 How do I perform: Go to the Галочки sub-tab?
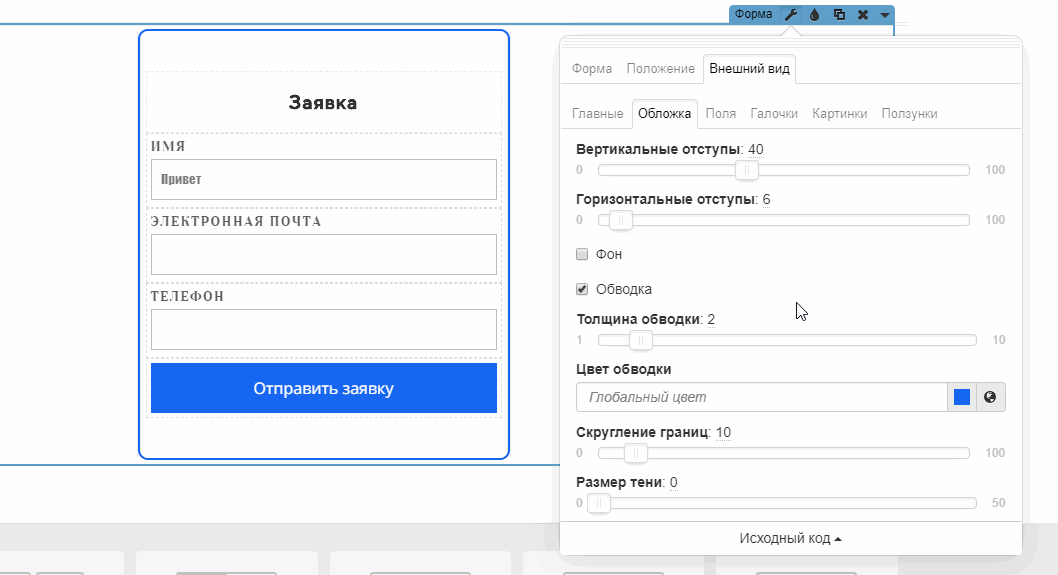click(x=774, y=114)
